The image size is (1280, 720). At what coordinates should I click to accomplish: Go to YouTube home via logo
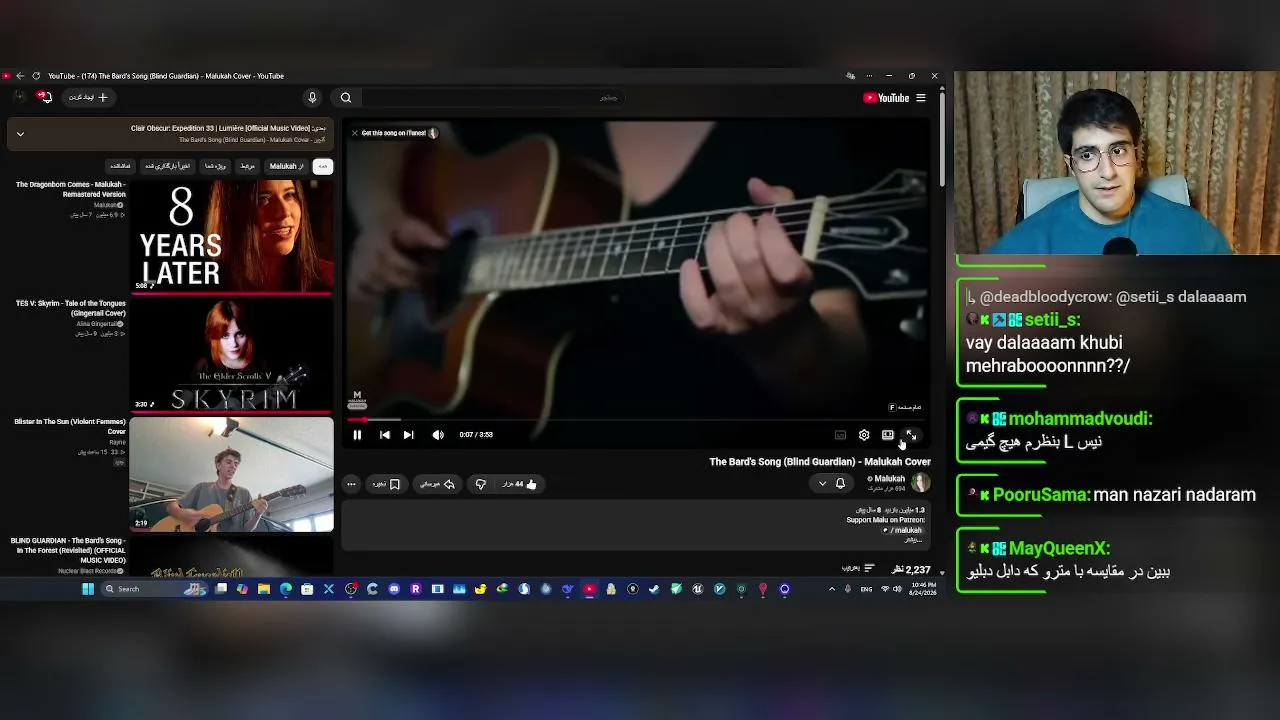pos(886,98)
